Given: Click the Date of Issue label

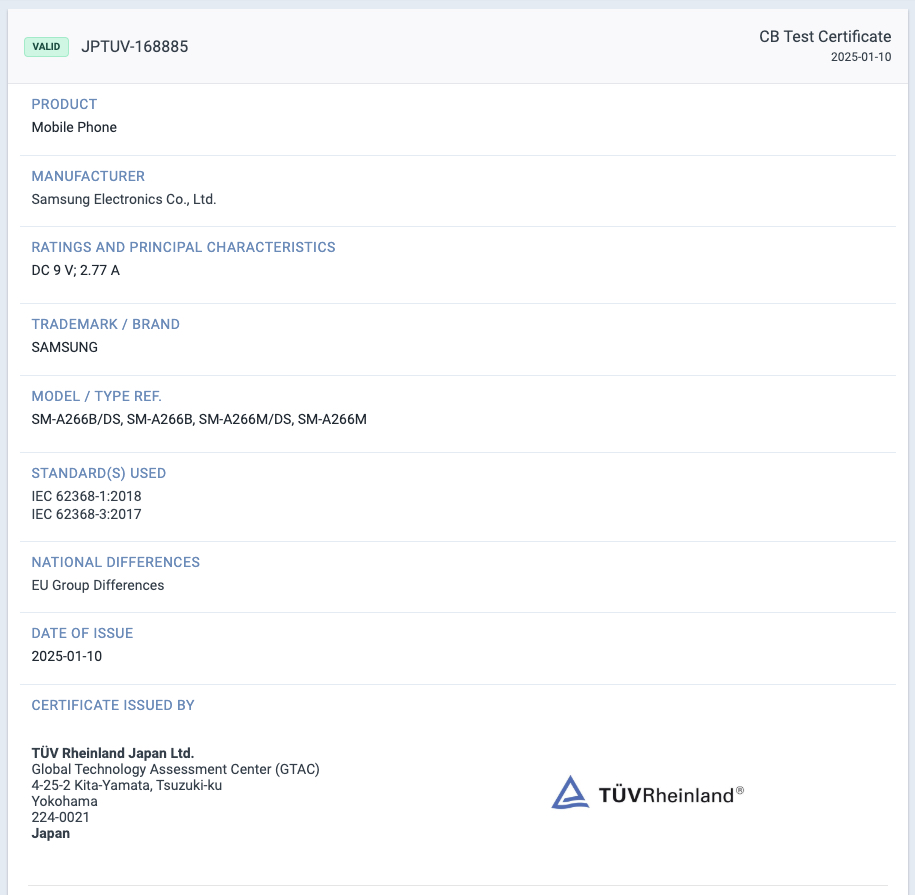Looking at the screenshot, I should click(x=82, y=633).
